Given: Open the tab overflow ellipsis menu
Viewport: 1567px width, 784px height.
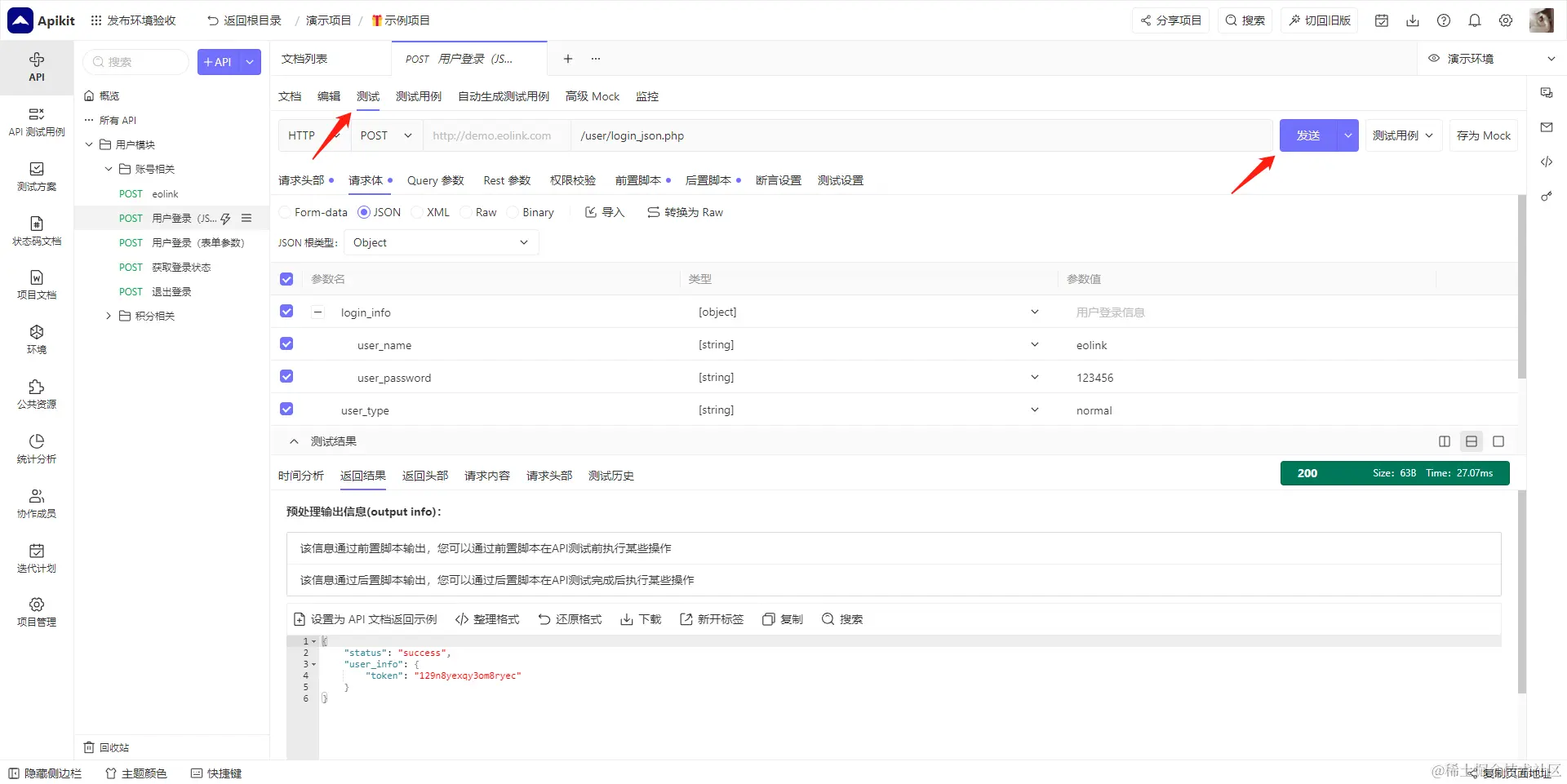Looking at the screenshot, I should [596, 59].
